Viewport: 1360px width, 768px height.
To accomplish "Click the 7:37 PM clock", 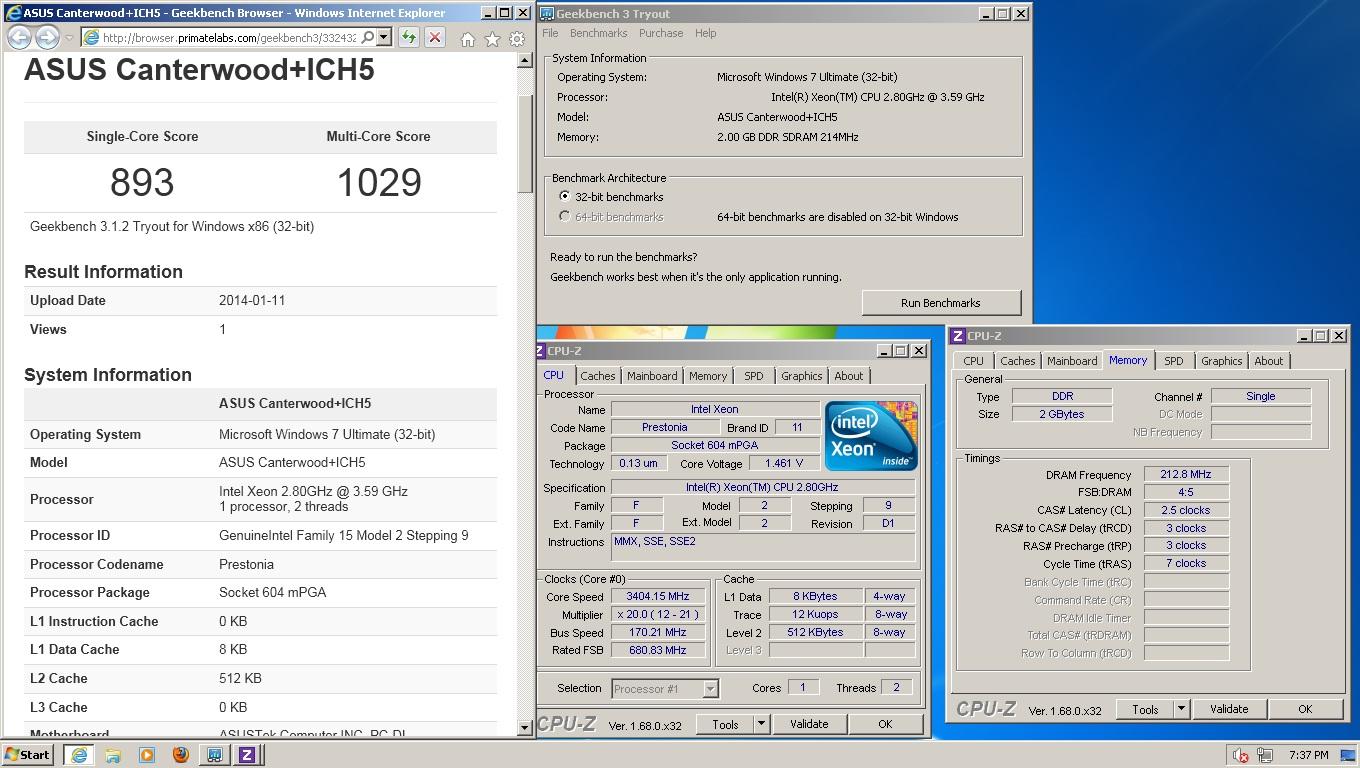I will click(1308, 755).
